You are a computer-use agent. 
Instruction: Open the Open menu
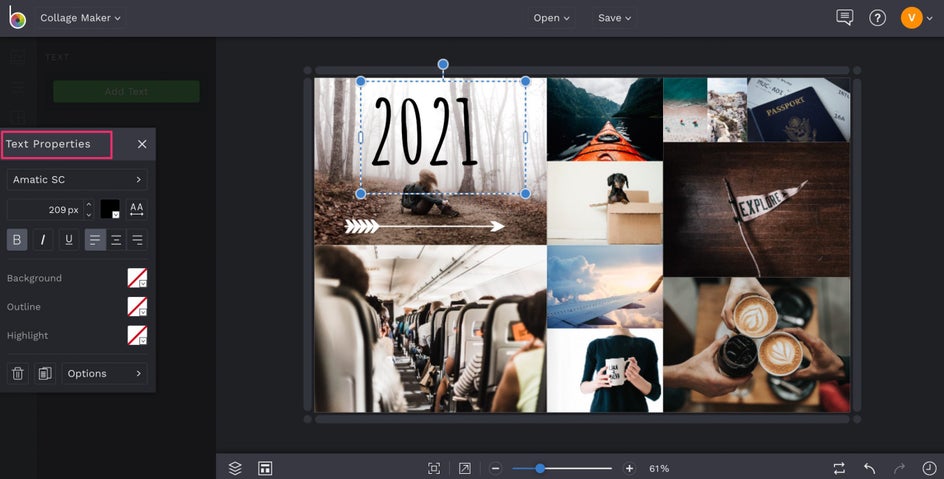pos(551,18)
